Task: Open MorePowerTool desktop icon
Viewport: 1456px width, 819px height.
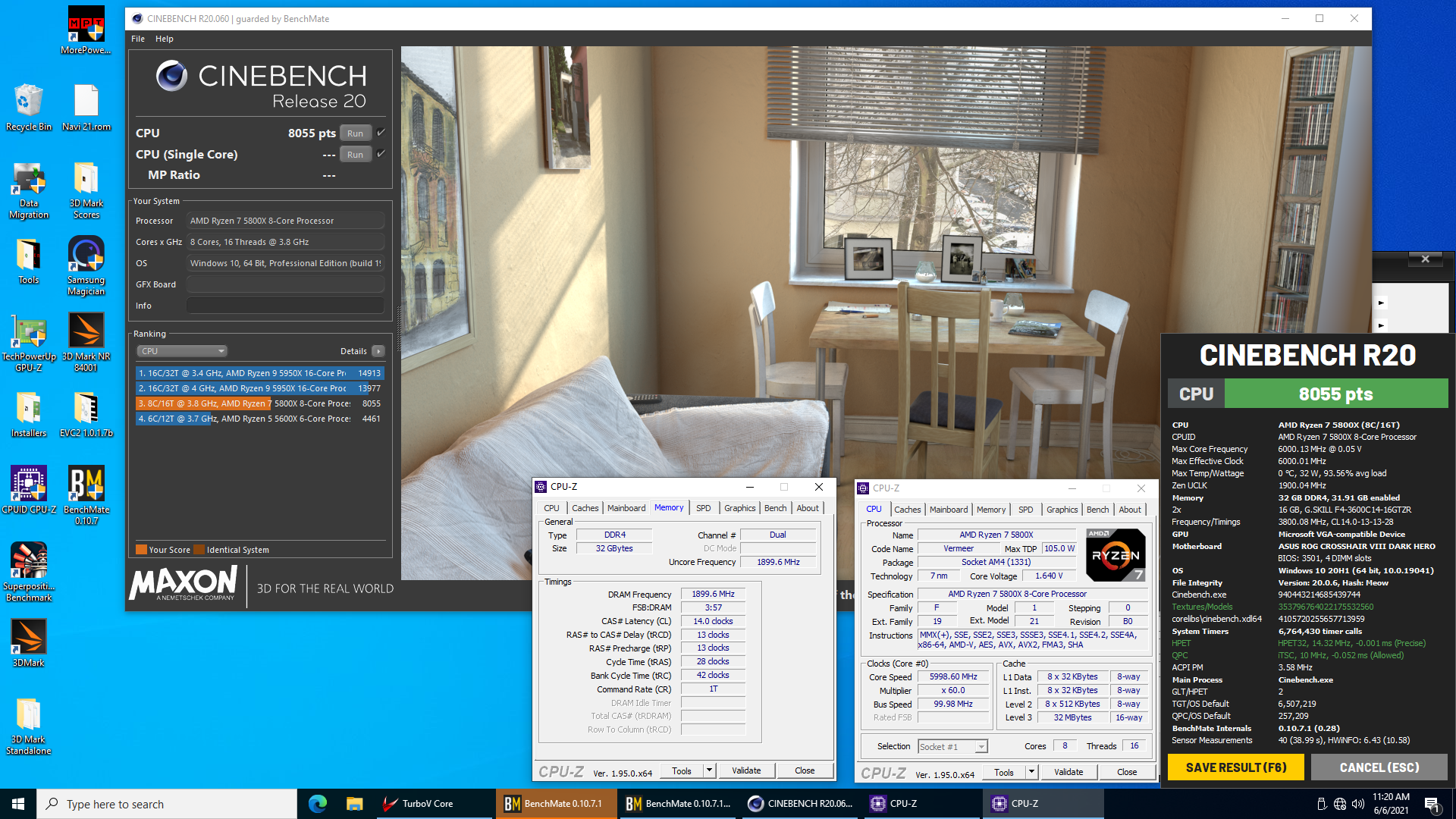Action: [86, 30]
